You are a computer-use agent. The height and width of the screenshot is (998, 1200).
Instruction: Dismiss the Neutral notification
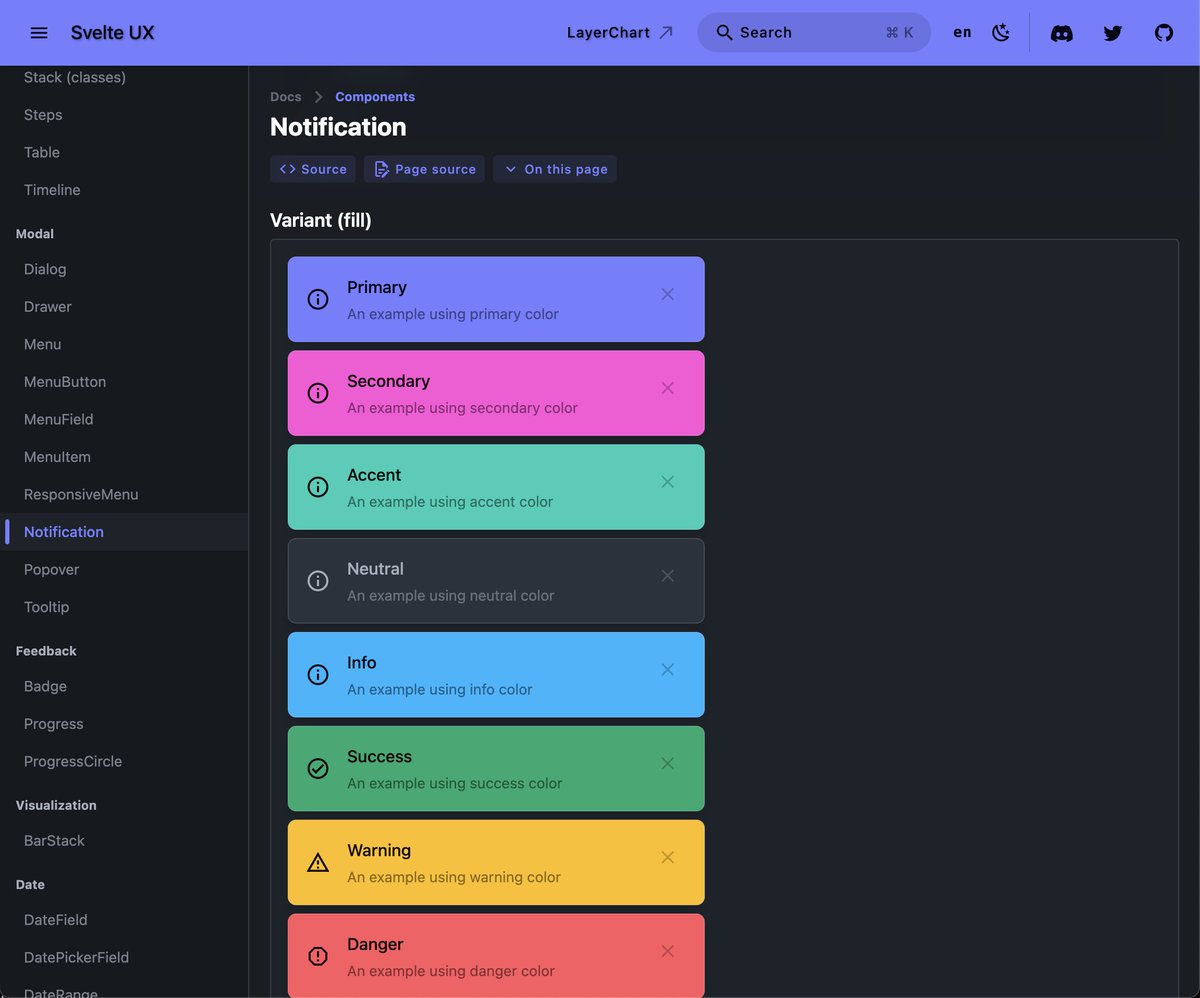[x=667, y=576]
